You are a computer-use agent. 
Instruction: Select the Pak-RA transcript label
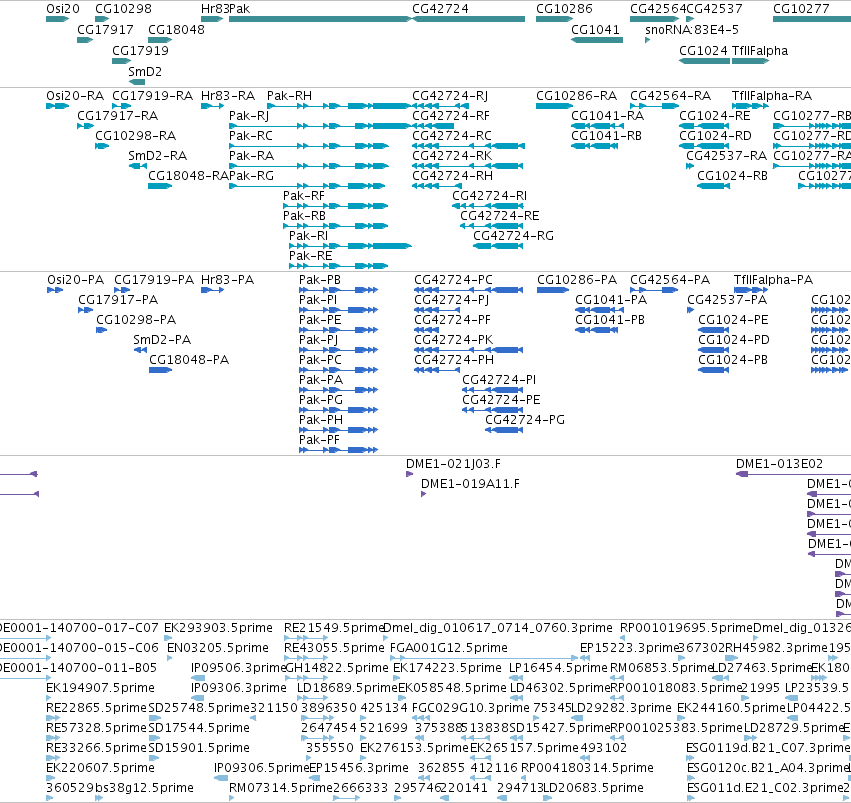click(x=251, y=156)
